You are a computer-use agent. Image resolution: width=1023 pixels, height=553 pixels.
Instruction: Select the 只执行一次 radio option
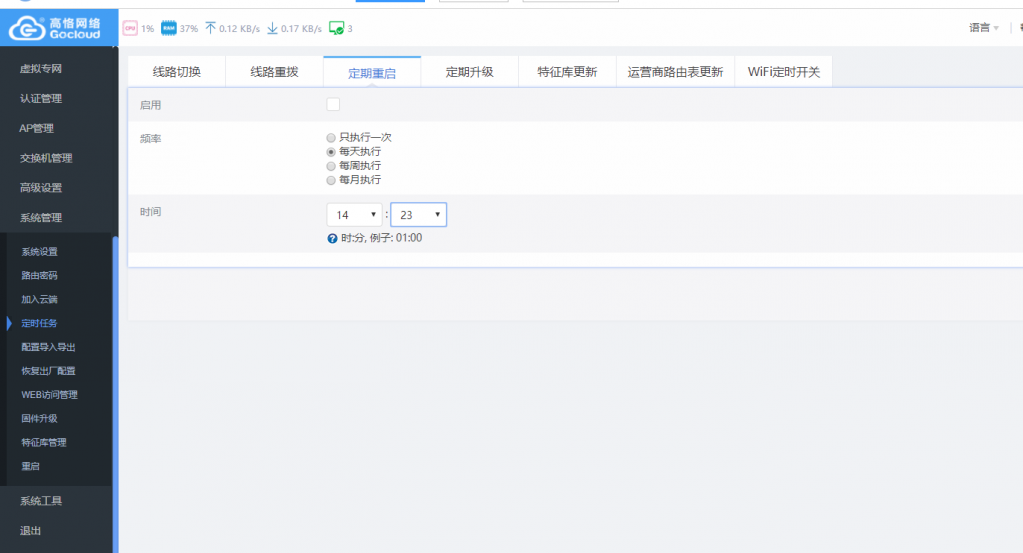coord(332,137)
